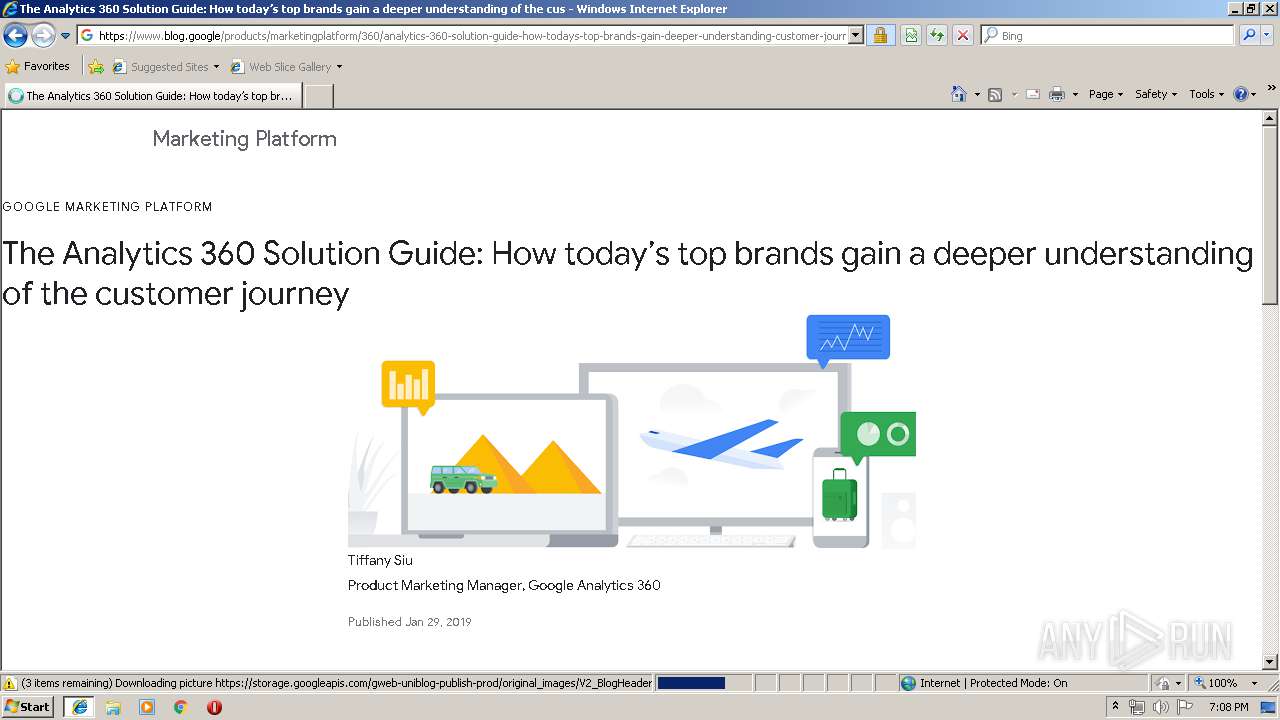Click the Published Jan 29, 2019 date

(409, 622)
